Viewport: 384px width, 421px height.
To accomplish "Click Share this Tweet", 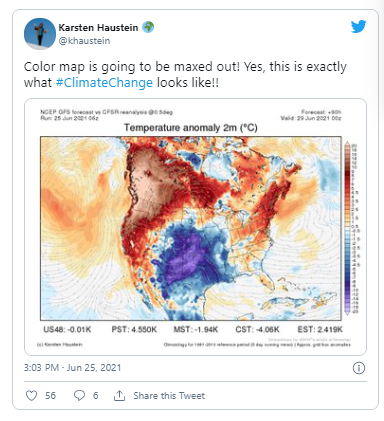I will (x=169, y=396).
